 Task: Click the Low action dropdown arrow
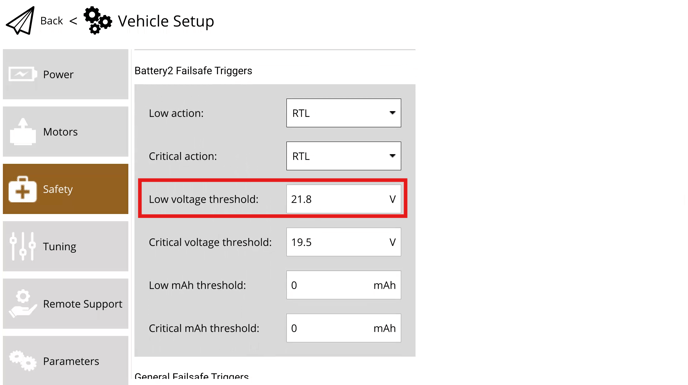point(392,113)
